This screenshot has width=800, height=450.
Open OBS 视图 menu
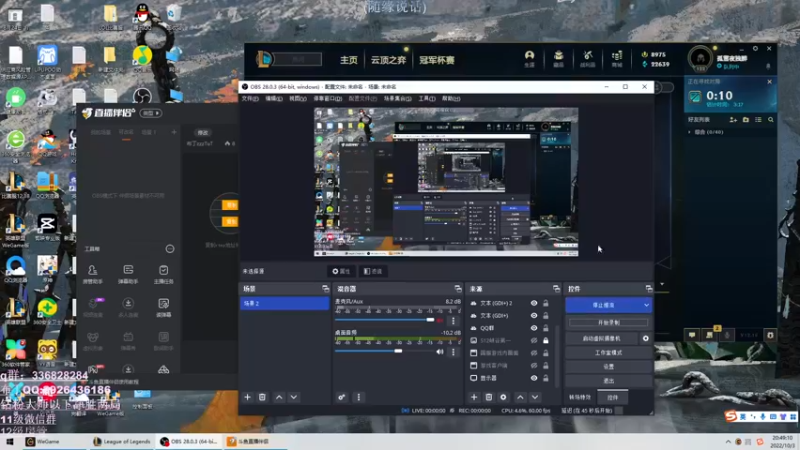tap(297, 98)
